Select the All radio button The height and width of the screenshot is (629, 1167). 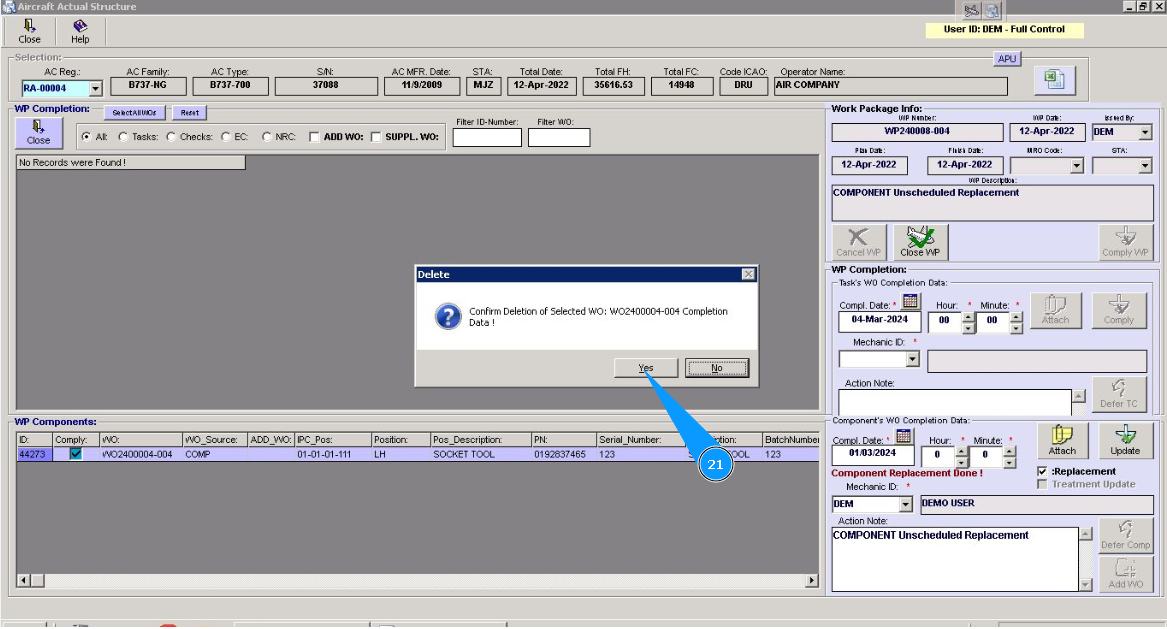[86, 137]
